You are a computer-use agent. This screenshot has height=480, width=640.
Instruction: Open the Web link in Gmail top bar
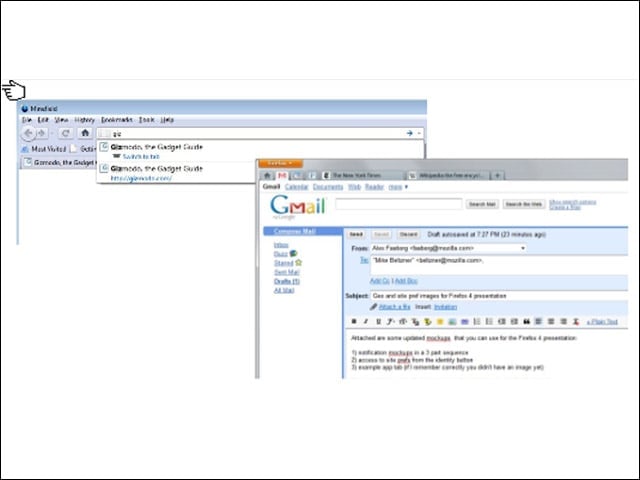(354, 187)
